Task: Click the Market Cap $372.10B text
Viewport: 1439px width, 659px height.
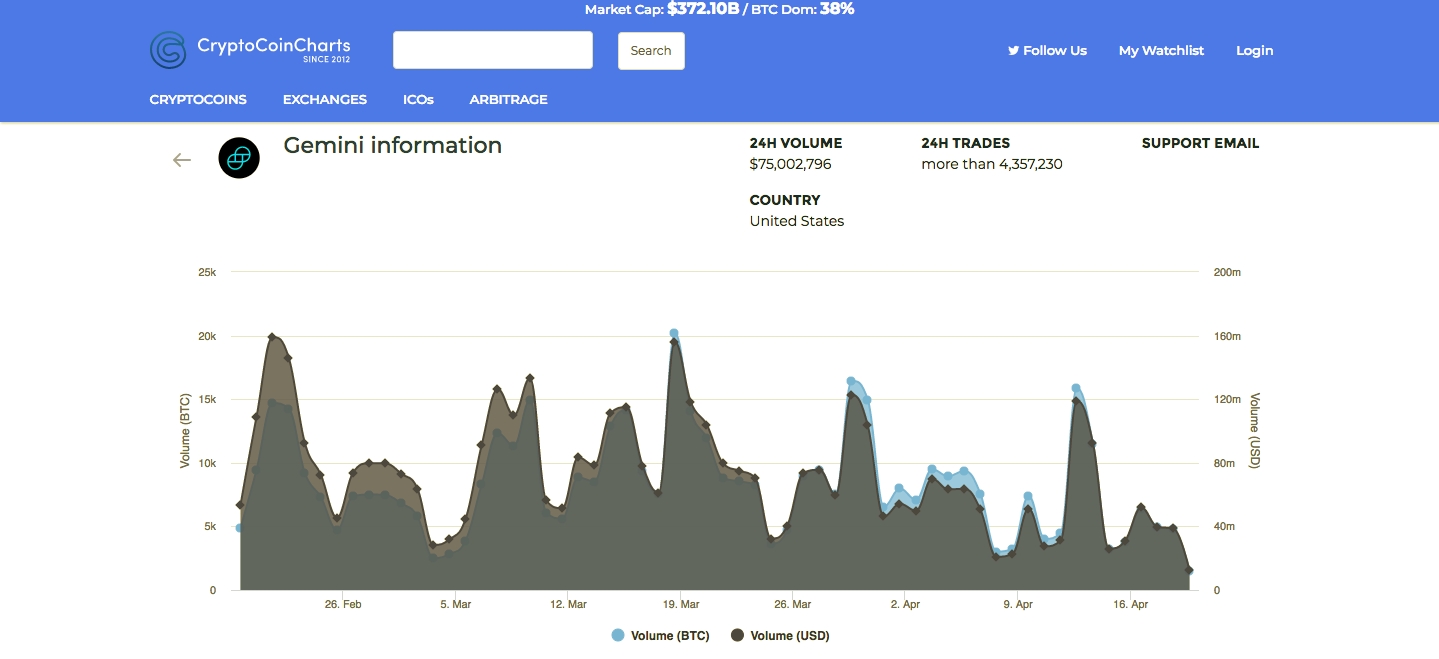Action: coord(662,9)
